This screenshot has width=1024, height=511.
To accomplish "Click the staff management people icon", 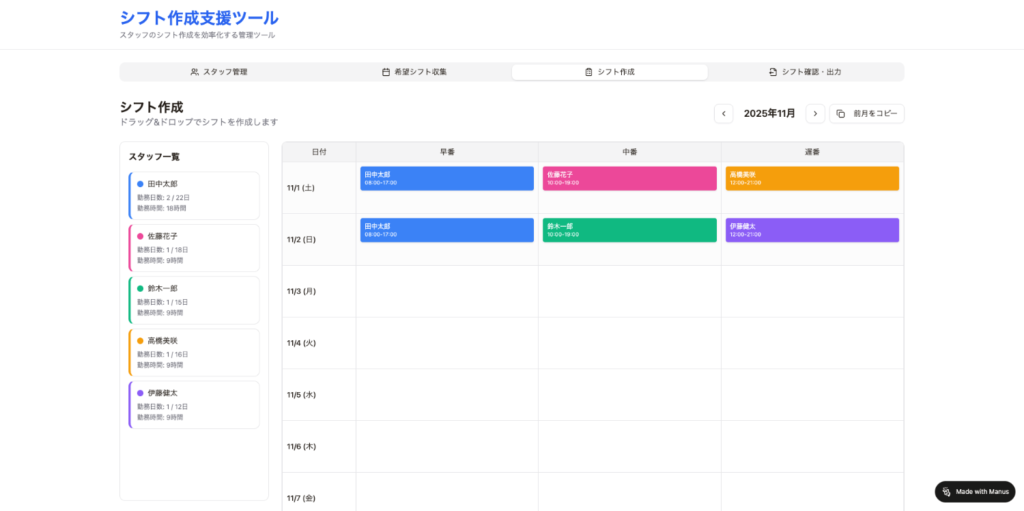I will pos(194,72).
